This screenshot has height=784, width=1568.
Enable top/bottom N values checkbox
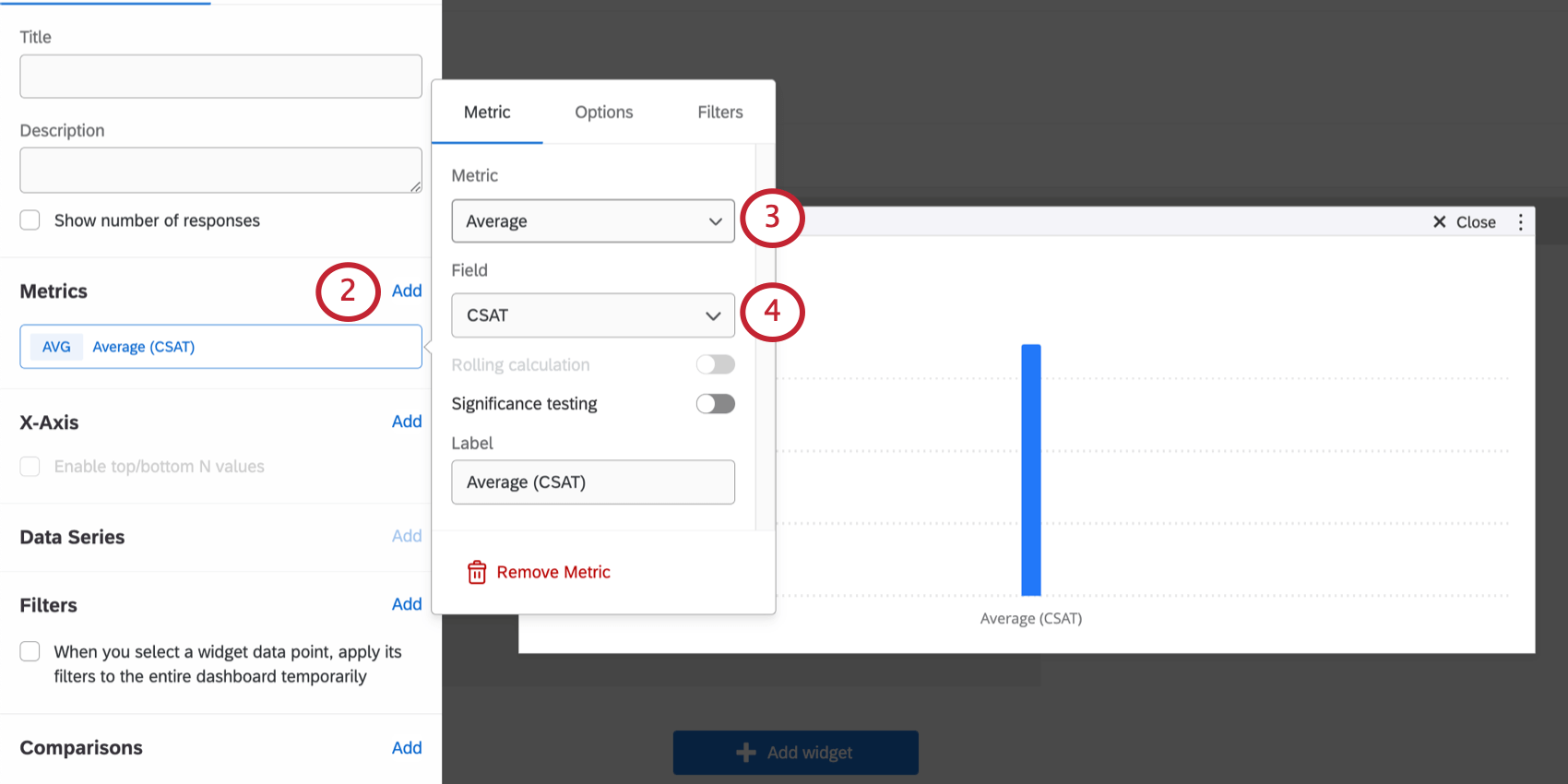[30, 467]
